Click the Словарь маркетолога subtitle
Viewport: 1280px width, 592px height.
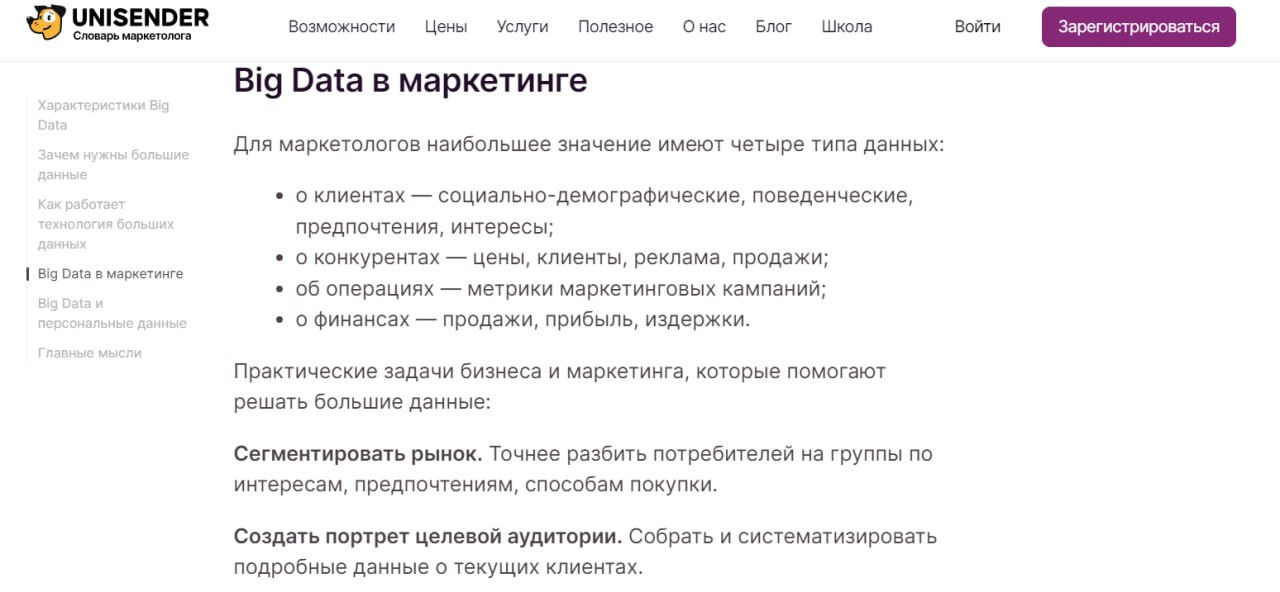point(132,36)
